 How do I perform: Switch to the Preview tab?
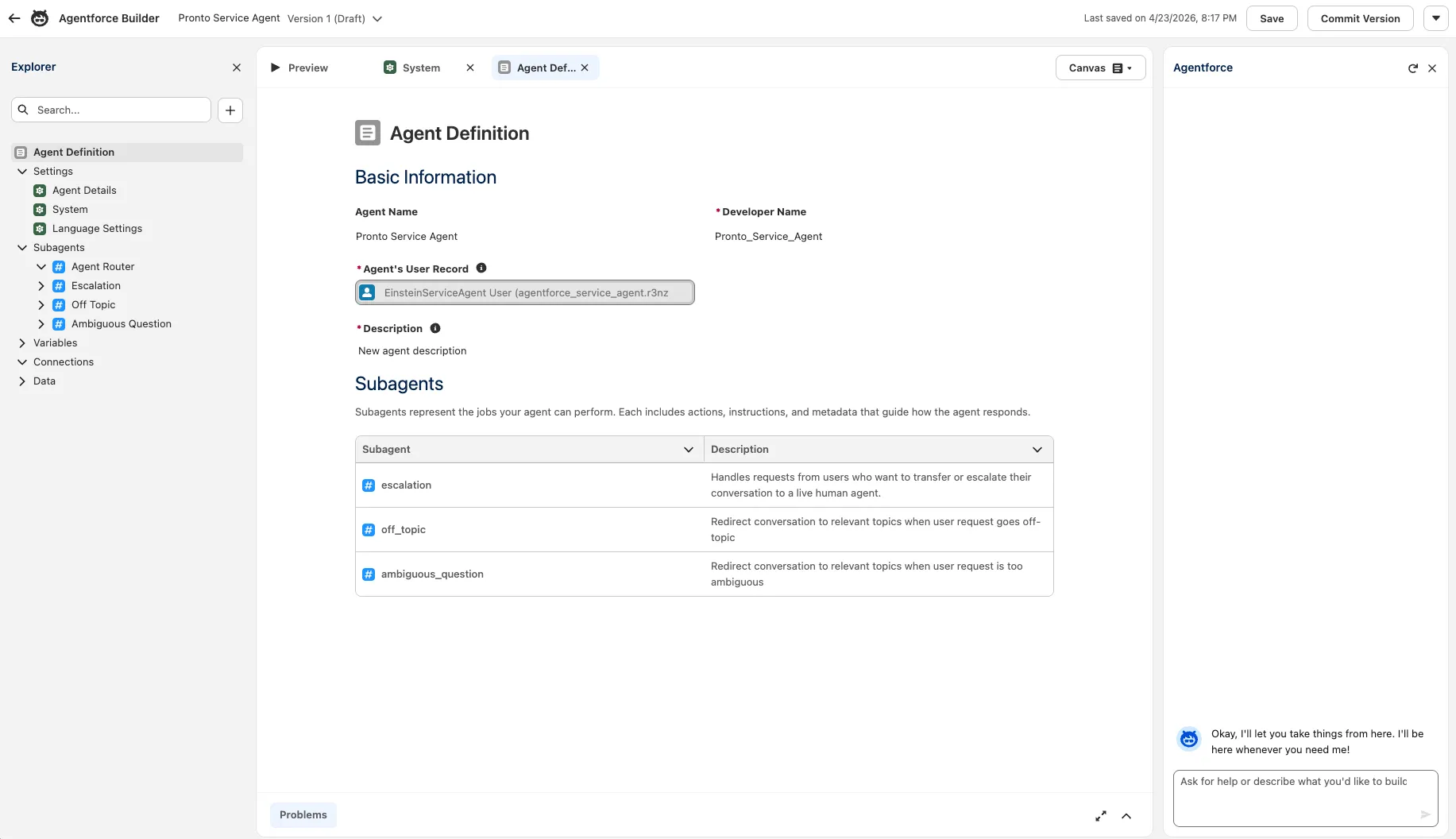[299, 68]
